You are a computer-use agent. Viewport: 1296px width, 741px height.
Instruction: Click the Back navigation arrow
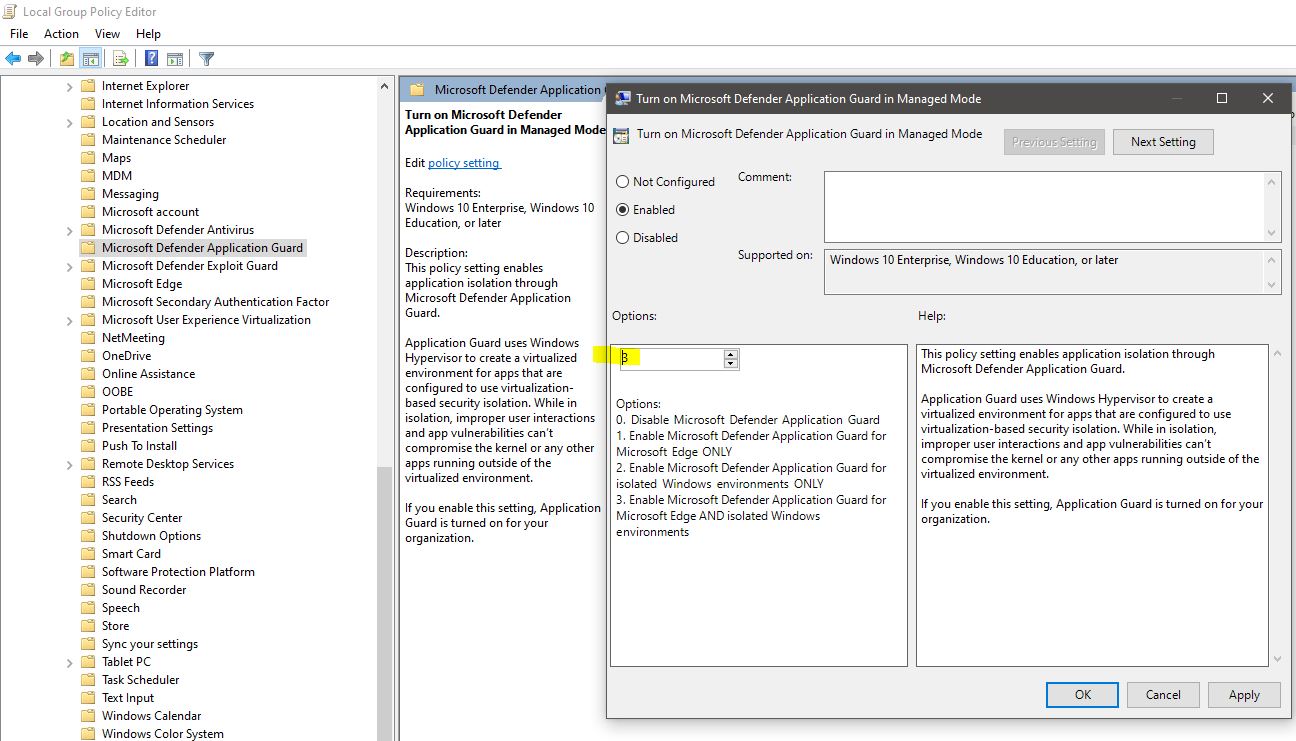(x=12, y=58)
